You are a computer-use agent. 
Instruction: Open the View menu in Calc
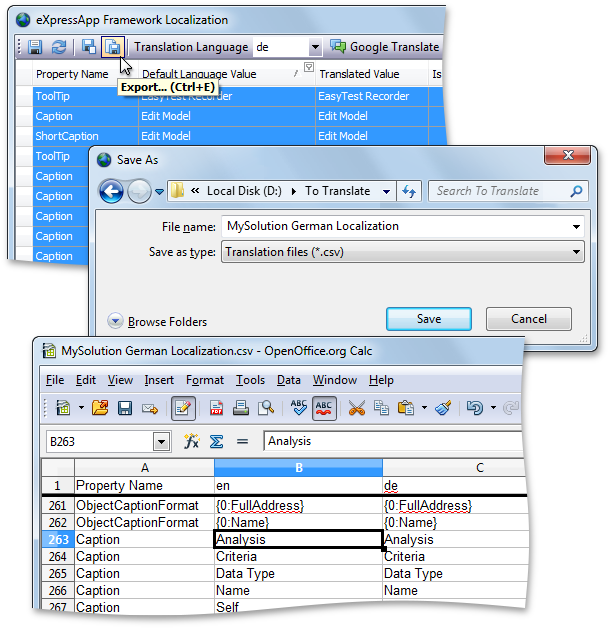(120, 380)
